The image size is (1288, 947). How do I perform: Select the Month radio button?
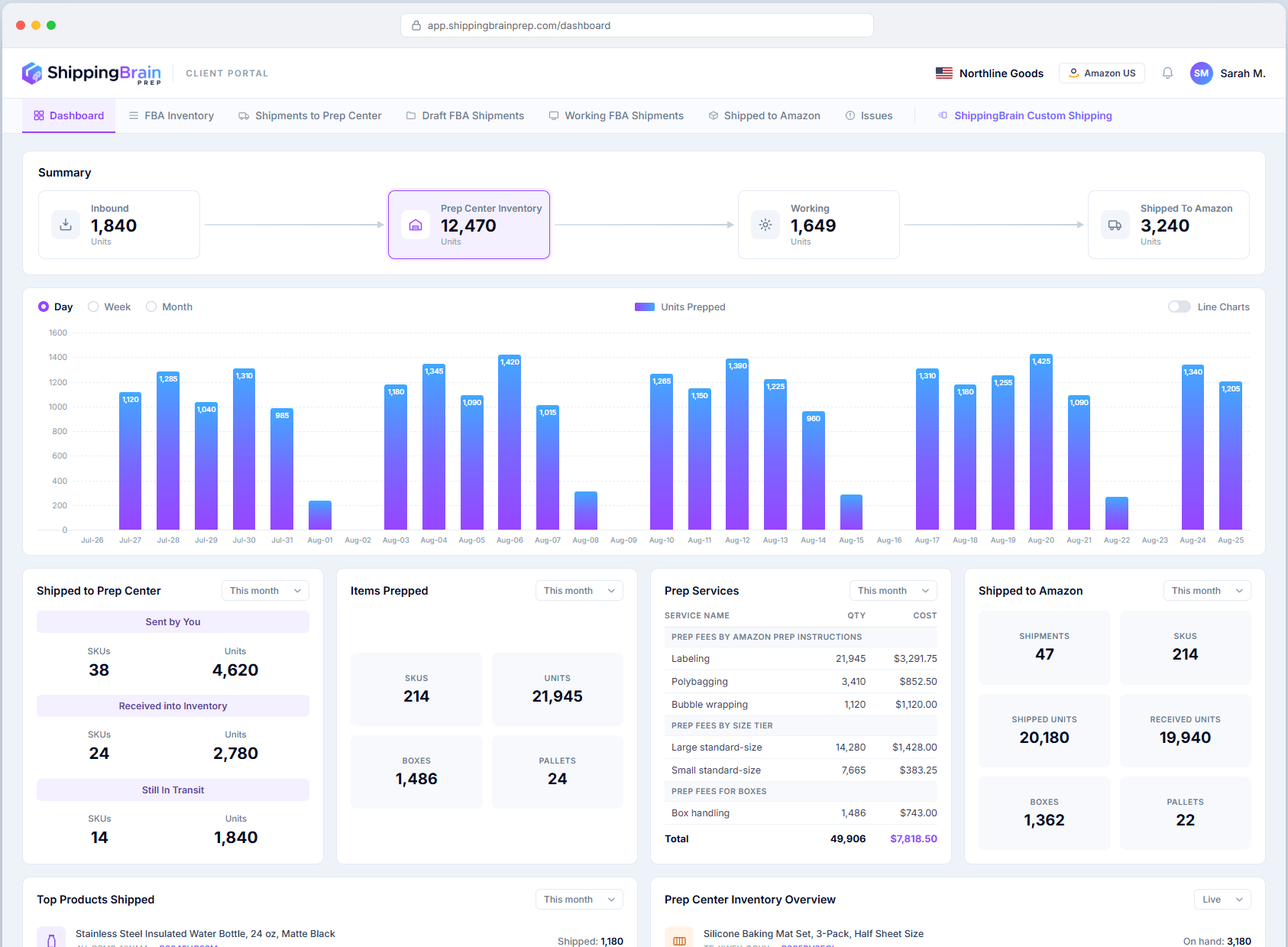pyautogui.click(x=151, y=306)
